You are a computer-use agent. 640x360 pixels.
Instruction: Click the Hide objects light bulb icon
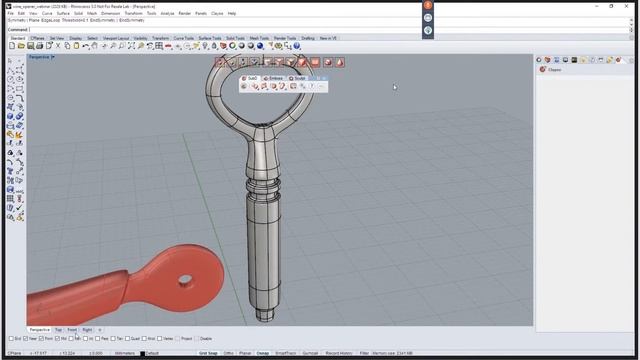click(205, 46)
